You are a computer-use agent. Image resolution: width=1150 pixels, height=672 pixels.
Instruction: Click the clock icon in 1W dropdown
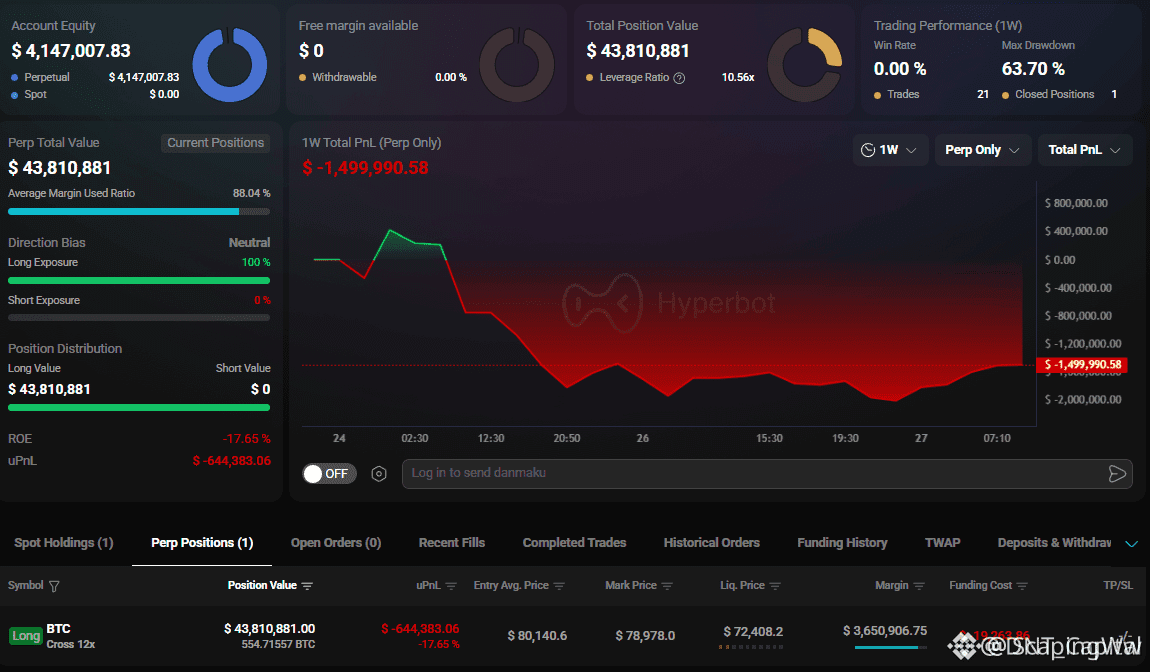point(868,150)
